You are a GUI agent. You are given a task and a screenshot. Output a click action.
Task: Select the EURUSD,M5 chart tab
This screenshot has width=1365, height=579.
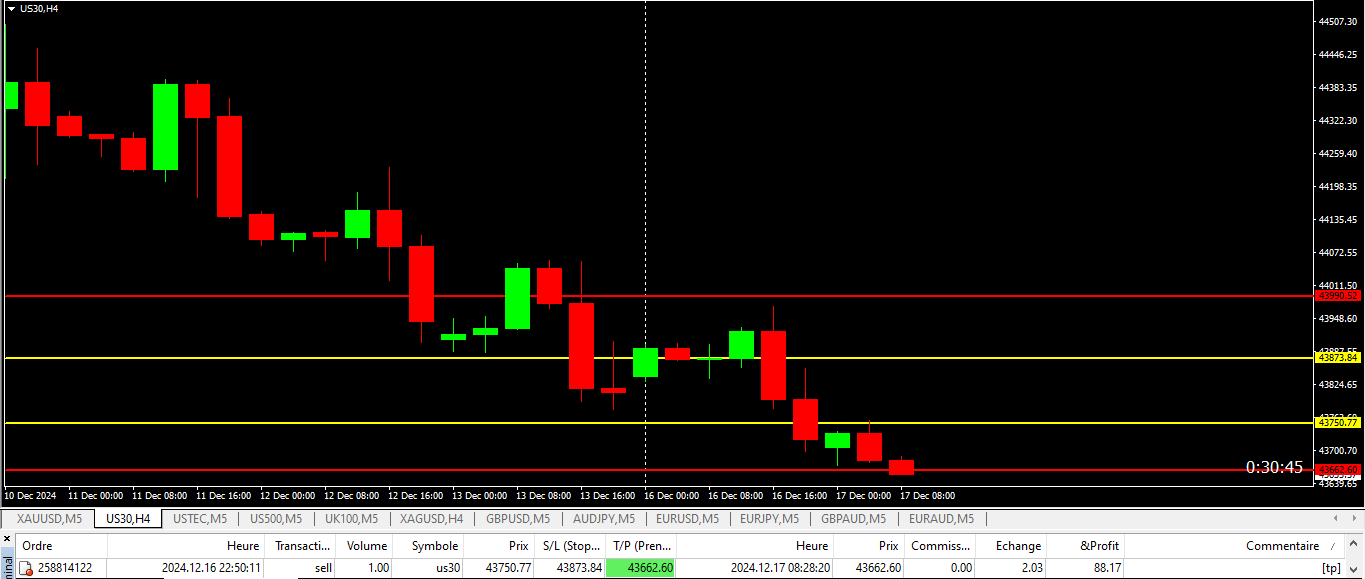click(687, 518)
